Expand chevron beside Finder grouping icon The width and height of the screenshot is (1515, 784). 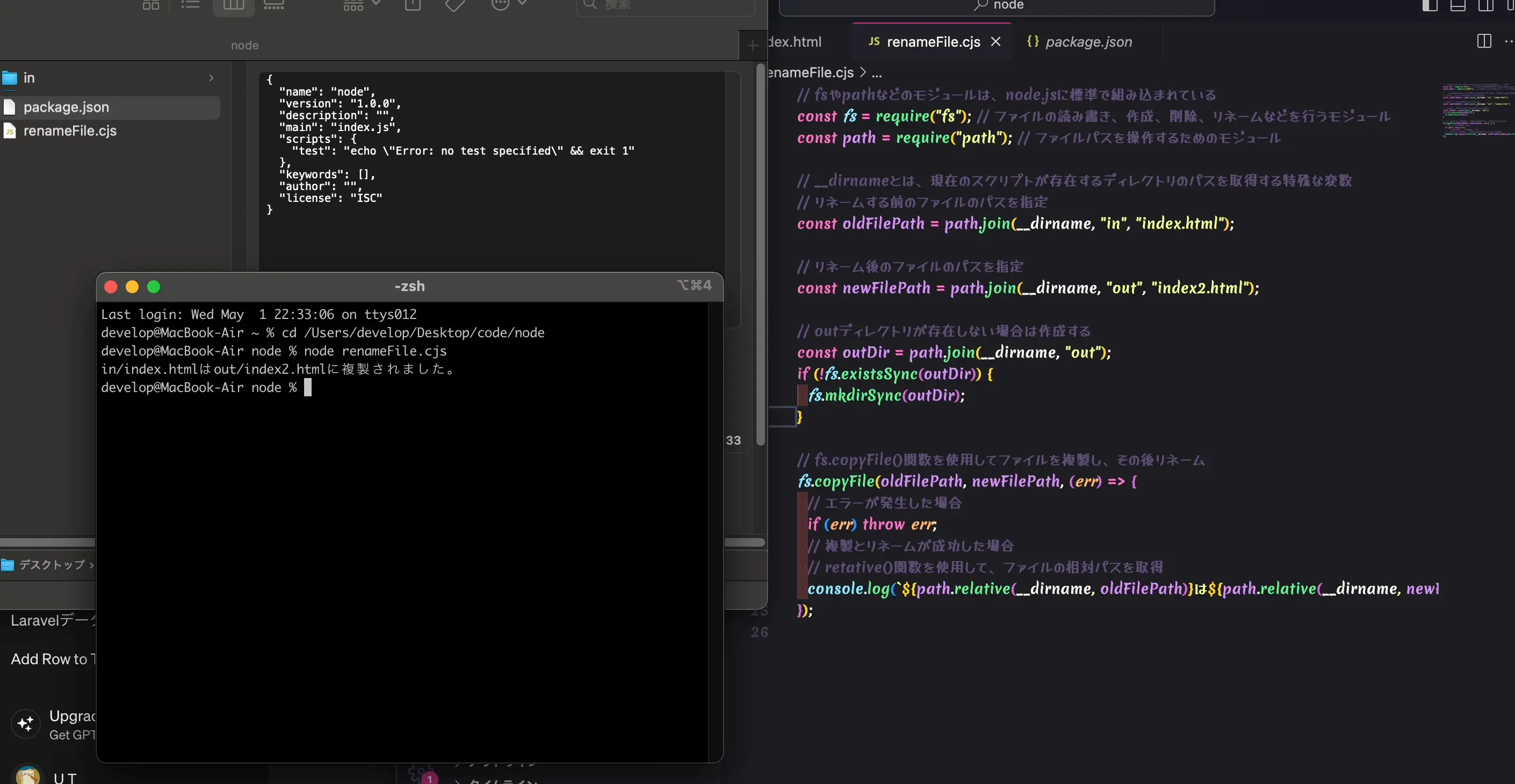pos(377,4)
